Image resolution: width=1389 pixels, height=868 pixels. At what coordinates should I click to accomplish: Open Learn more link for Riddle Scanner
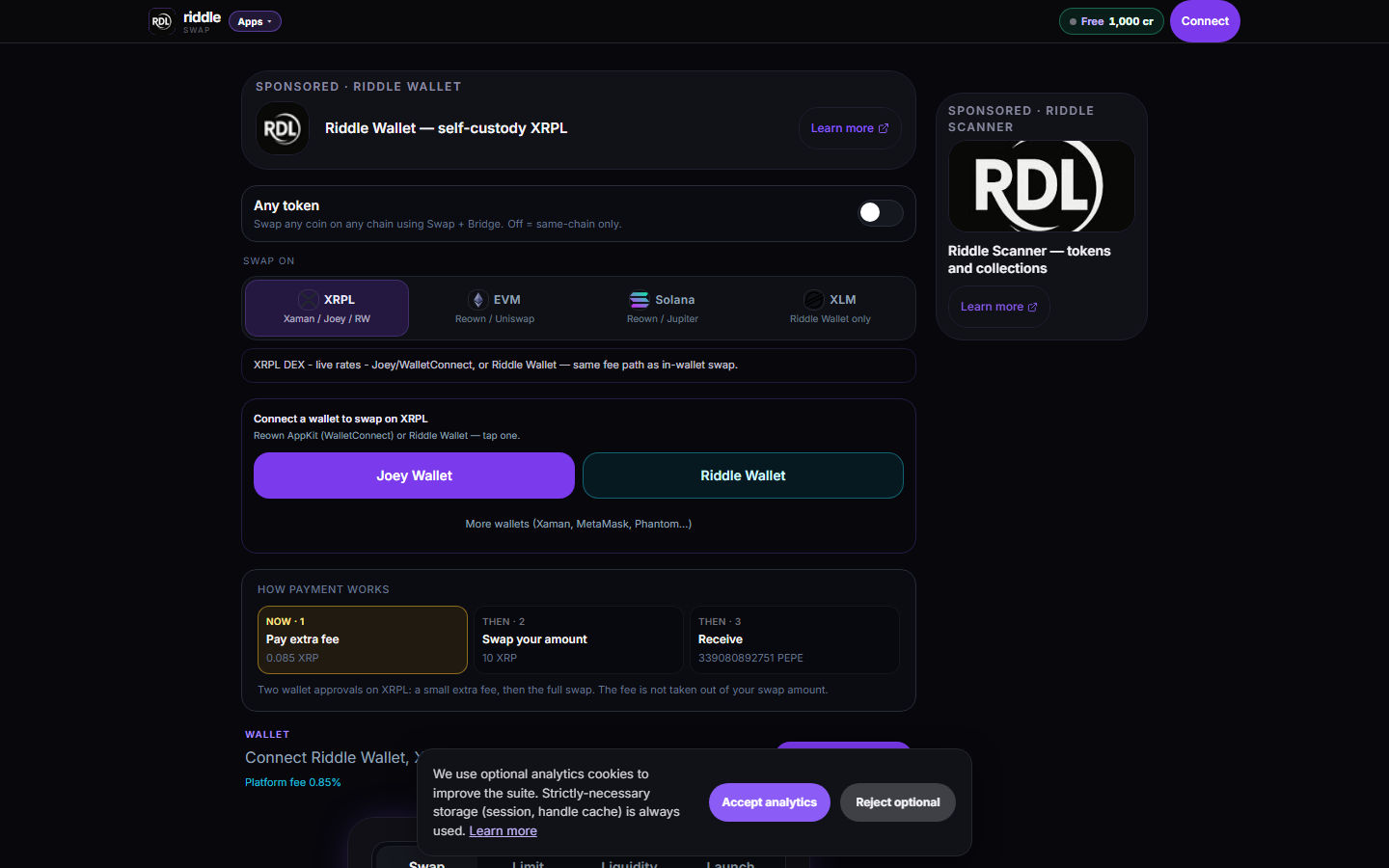(x=998, y=307)
